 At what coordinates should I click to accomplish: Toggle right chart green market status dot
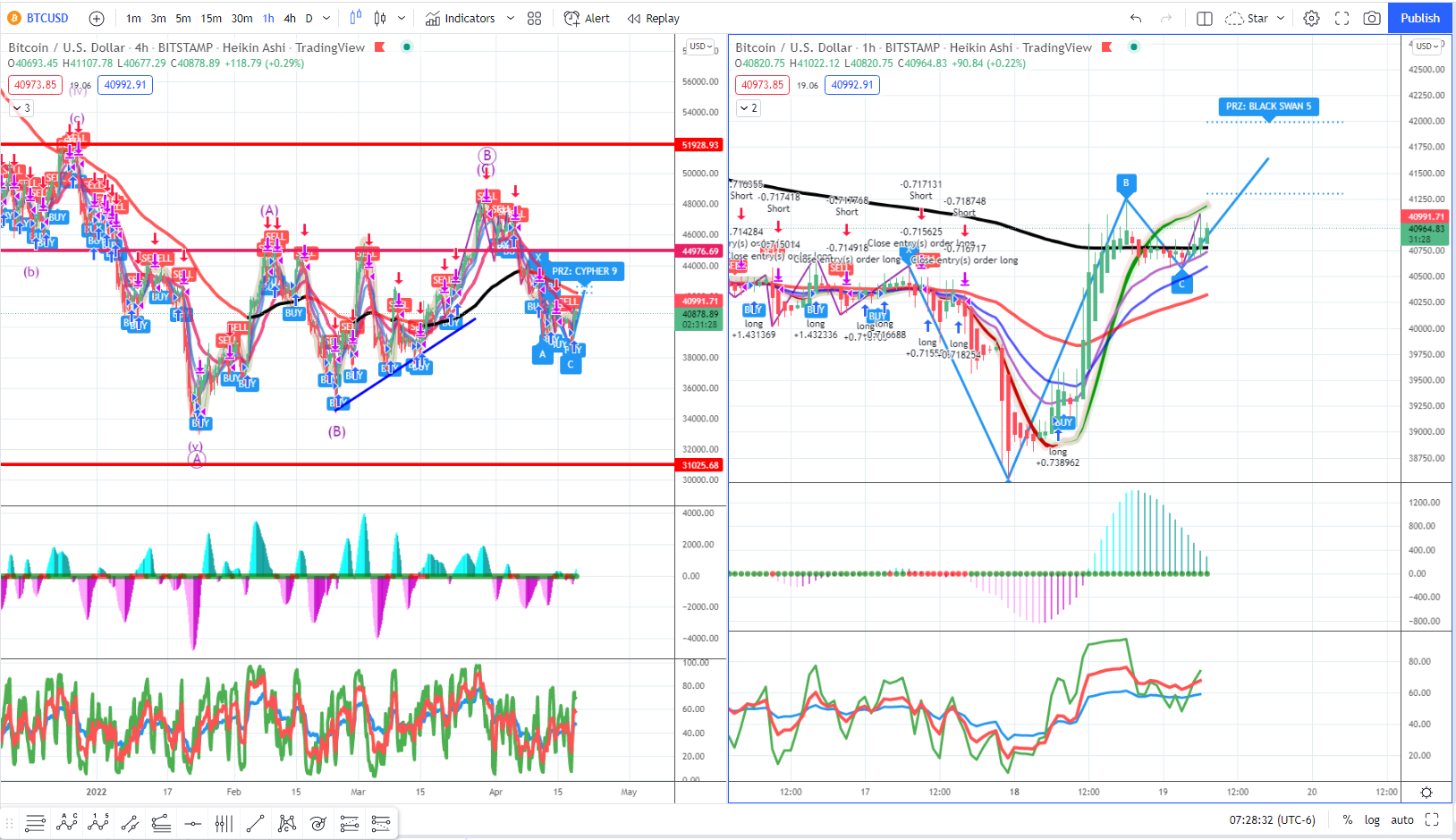point(1134,47)
